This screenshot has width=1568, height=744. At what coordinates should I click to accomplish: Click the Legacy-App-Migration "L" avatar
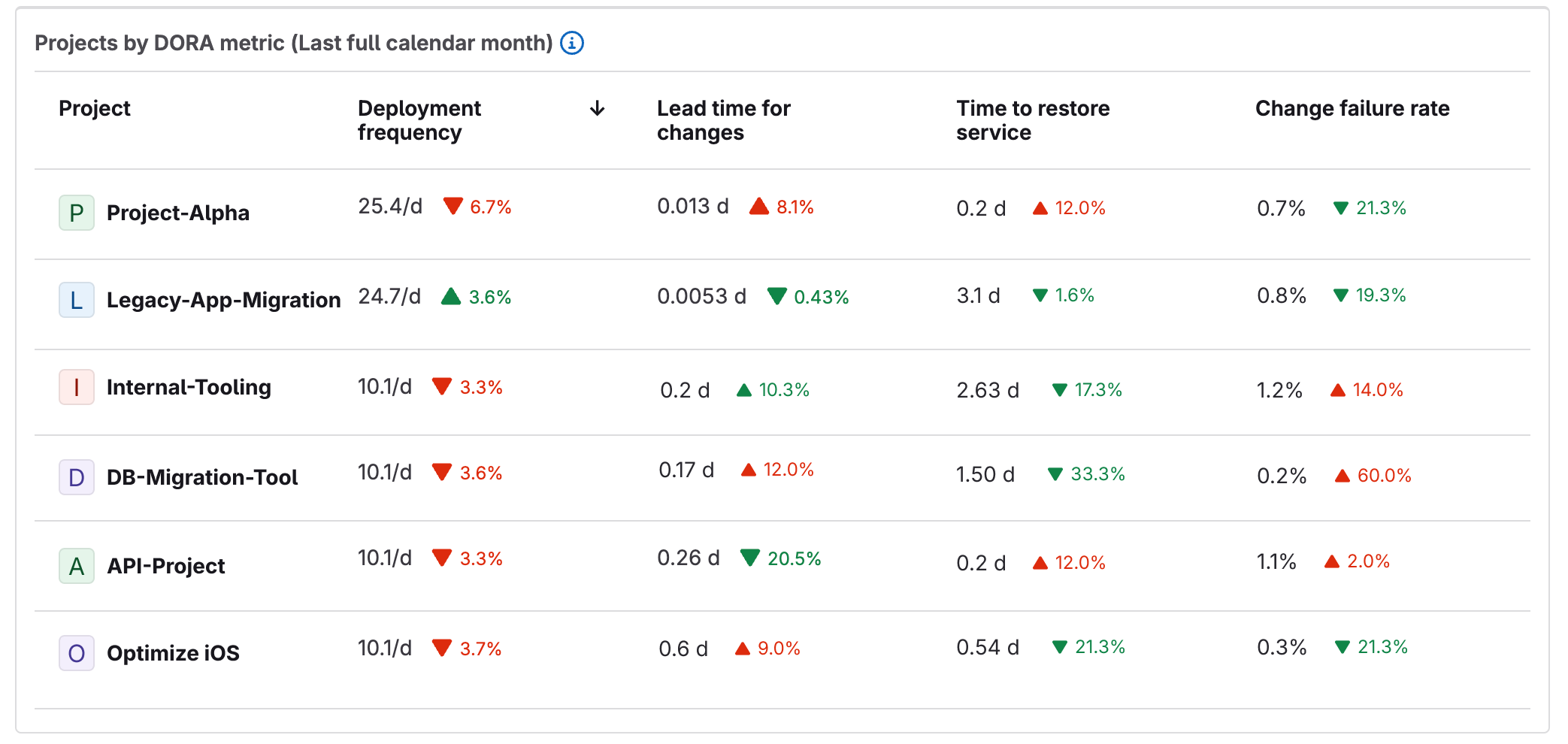pyautogui.click(x=76, y=299)
